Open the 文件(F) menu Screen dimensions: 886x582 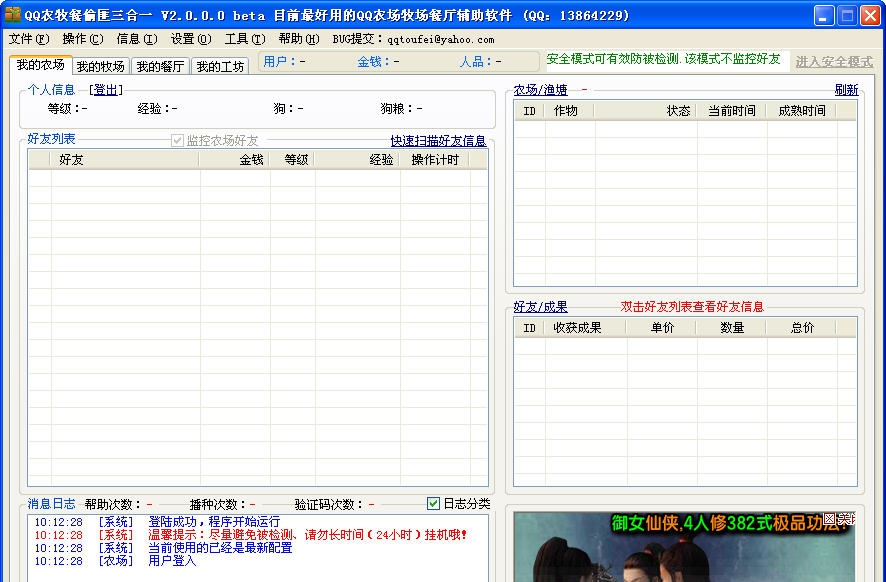tap(27, 38)
